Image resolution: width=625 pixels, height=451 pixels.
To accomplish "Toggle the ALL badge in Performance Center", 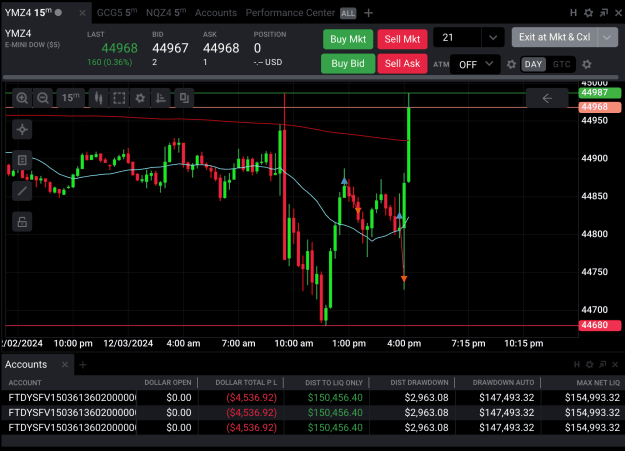I will tap(348, 13).
